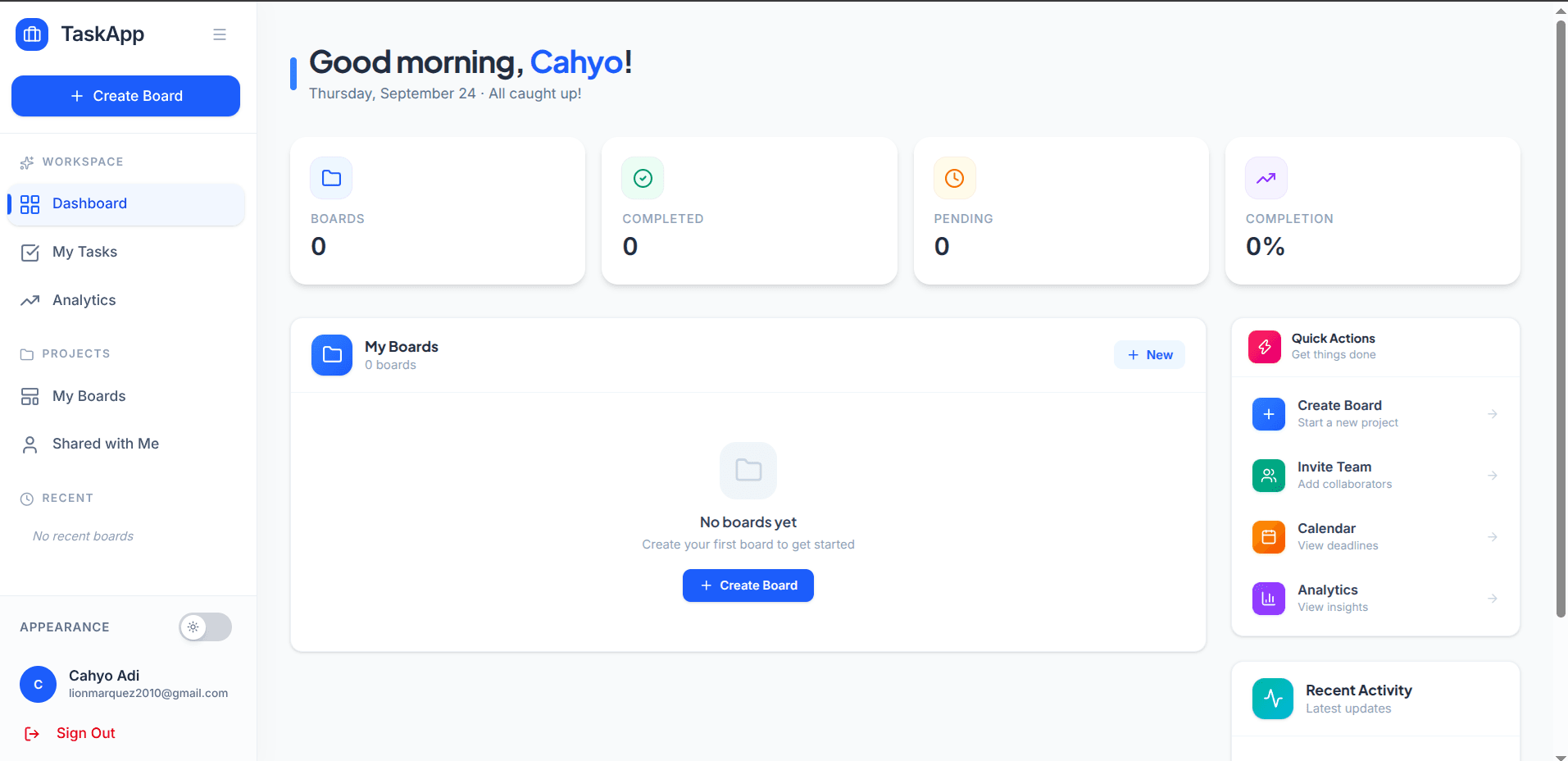This screenshot has width=1568, height=761.
Task: Click the TaskApp logo icon
Action: tap(32, 34)
